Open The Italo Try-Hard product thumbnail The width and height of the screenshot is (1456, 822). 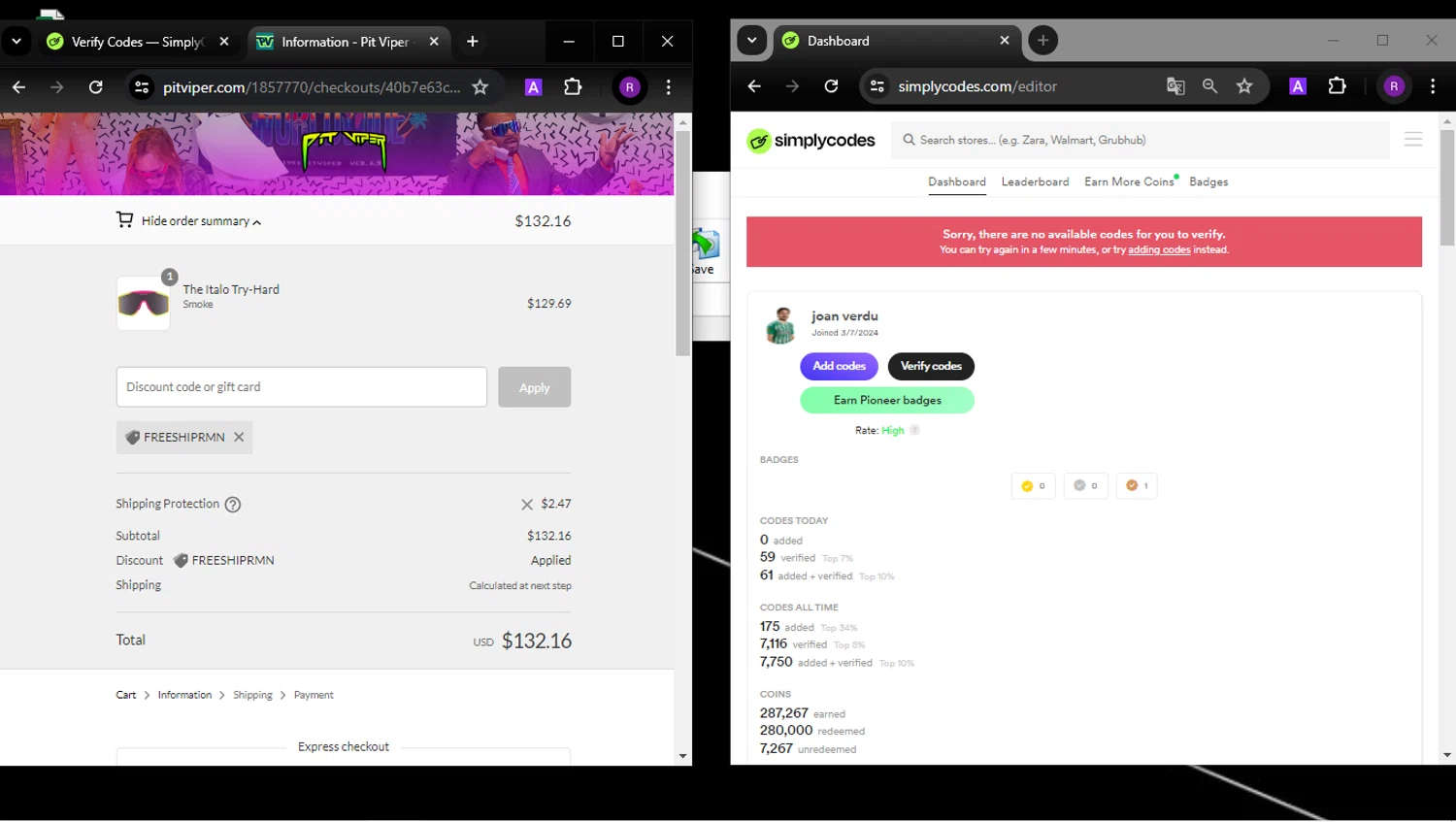point(144,304)
